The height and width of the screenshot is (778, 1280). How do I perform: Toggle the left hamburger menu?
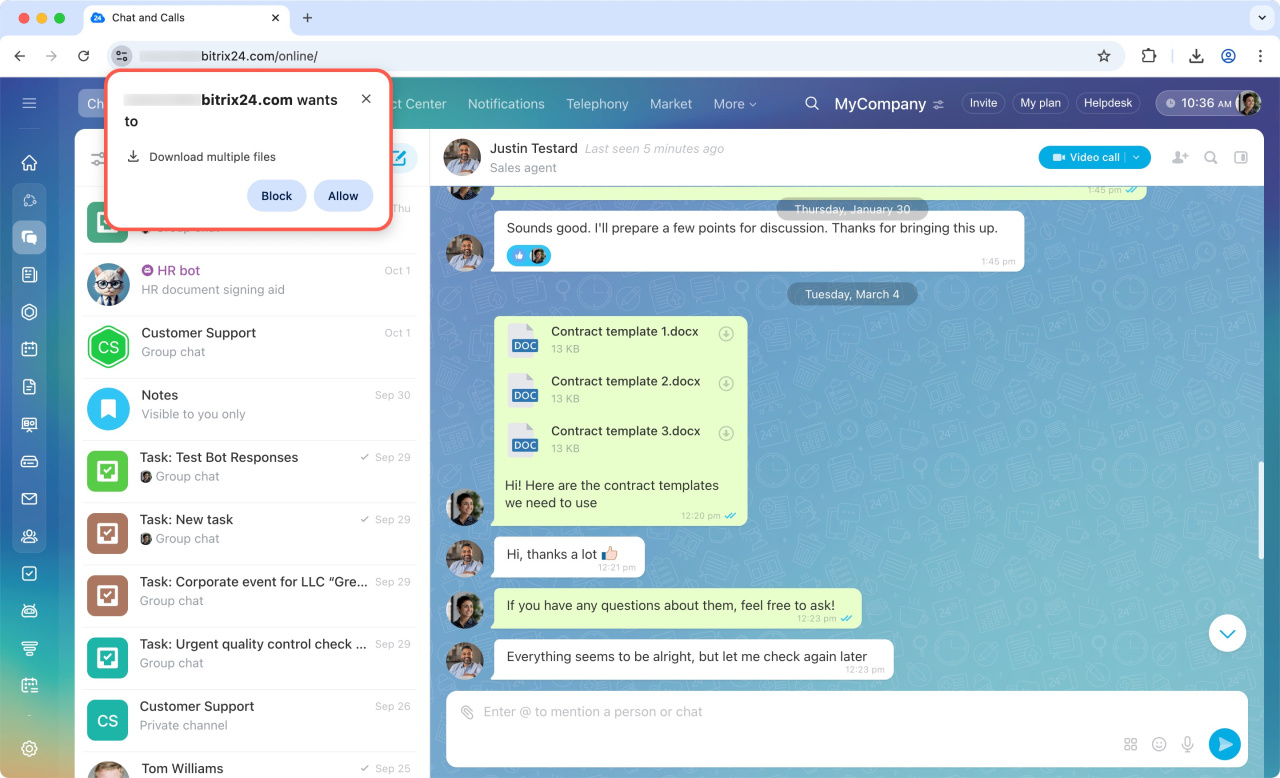[29, 103]
